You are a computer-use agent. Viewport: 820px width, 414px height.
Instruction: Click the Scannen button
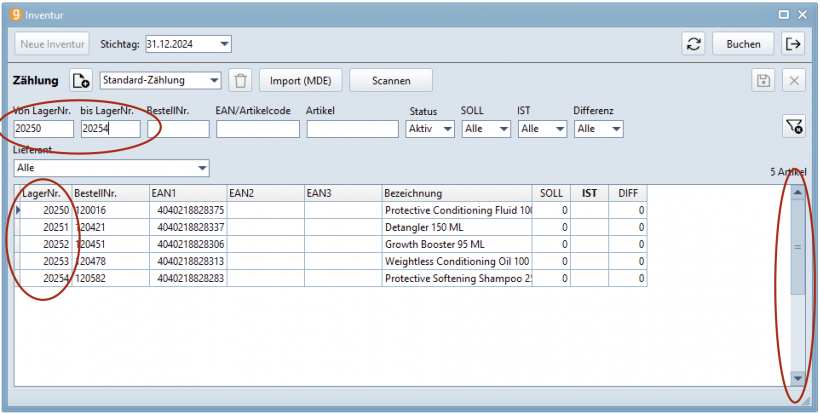pos(384,81)
